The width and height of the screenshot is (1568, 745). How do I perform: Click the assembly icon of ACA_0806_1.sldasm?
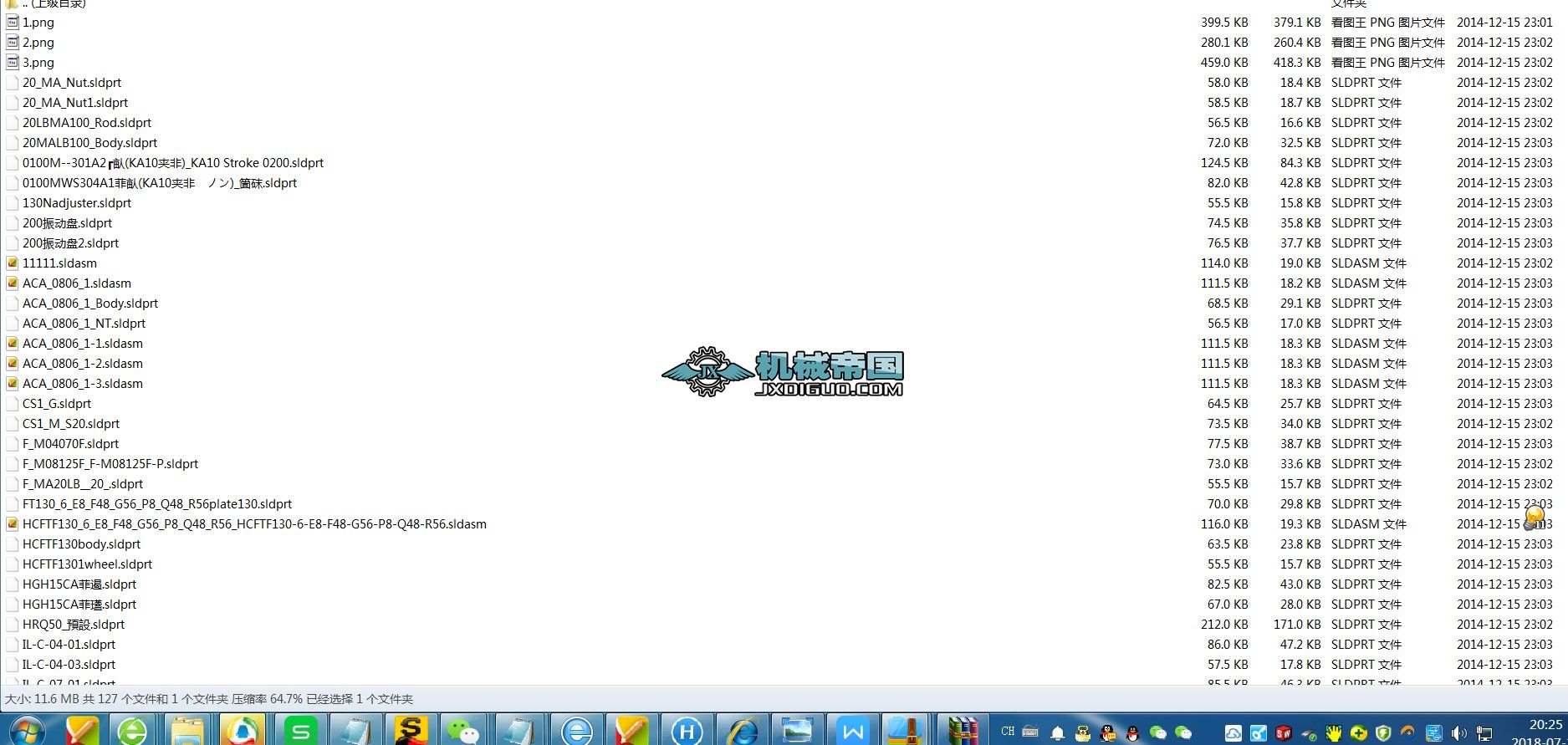tap(13, 283)
